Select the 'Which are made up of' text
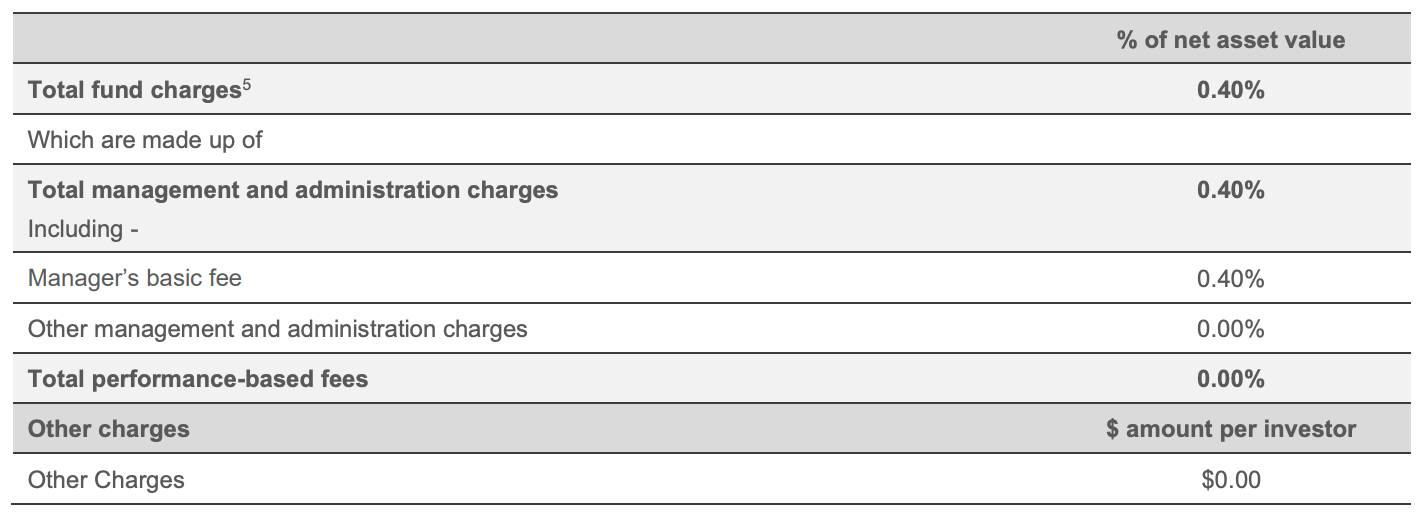Image resolution: width=1424 pixels, height=522 pixels. (x=145, y=140)
